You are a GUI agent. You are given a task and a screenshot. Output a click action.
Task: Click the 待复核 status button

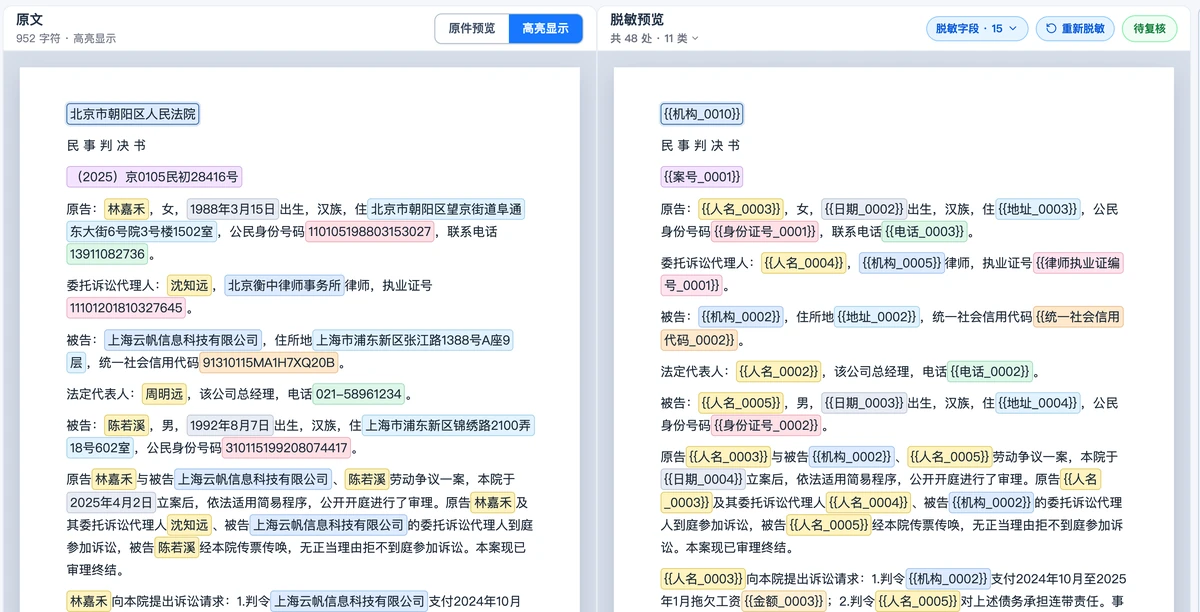click(x=1150, y=29)
